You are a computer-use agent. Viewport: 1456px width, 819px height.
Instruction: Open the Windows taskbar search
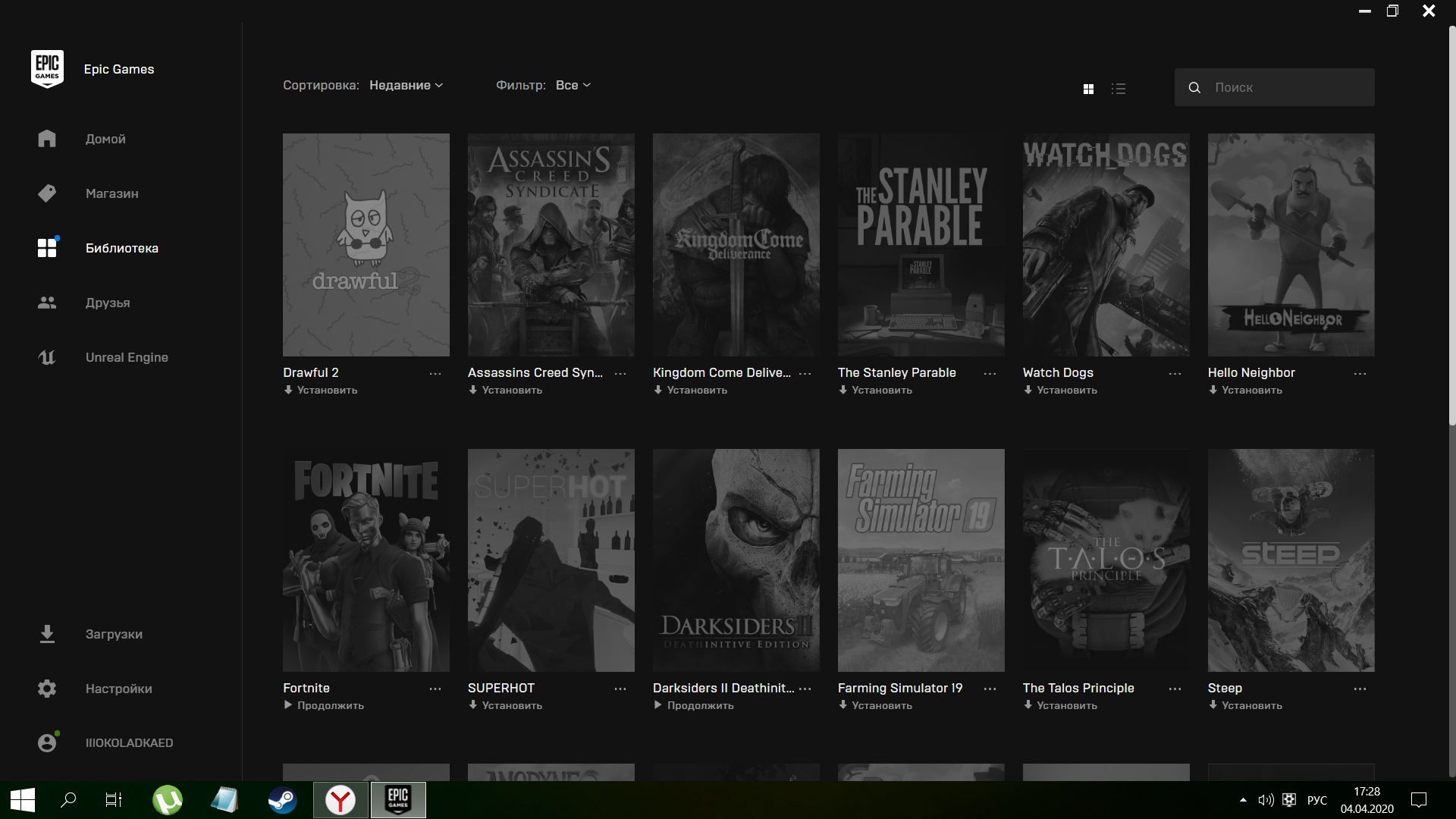(x=68, y=800)
